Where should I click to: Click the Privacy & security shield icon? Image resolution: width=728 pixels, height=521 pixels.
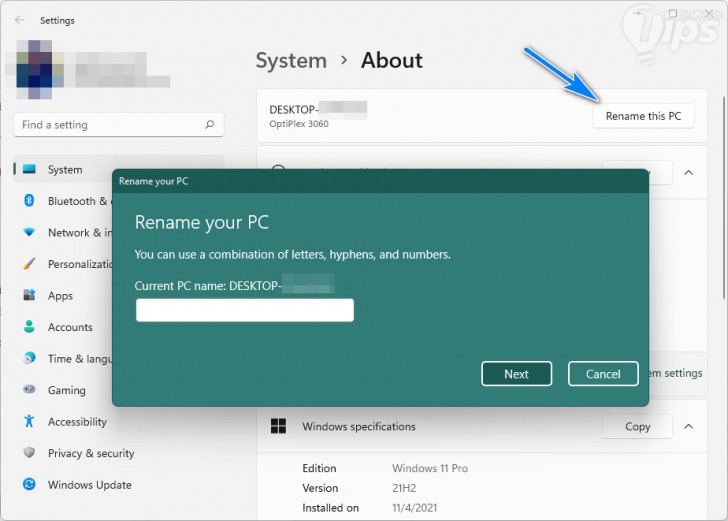29,453
